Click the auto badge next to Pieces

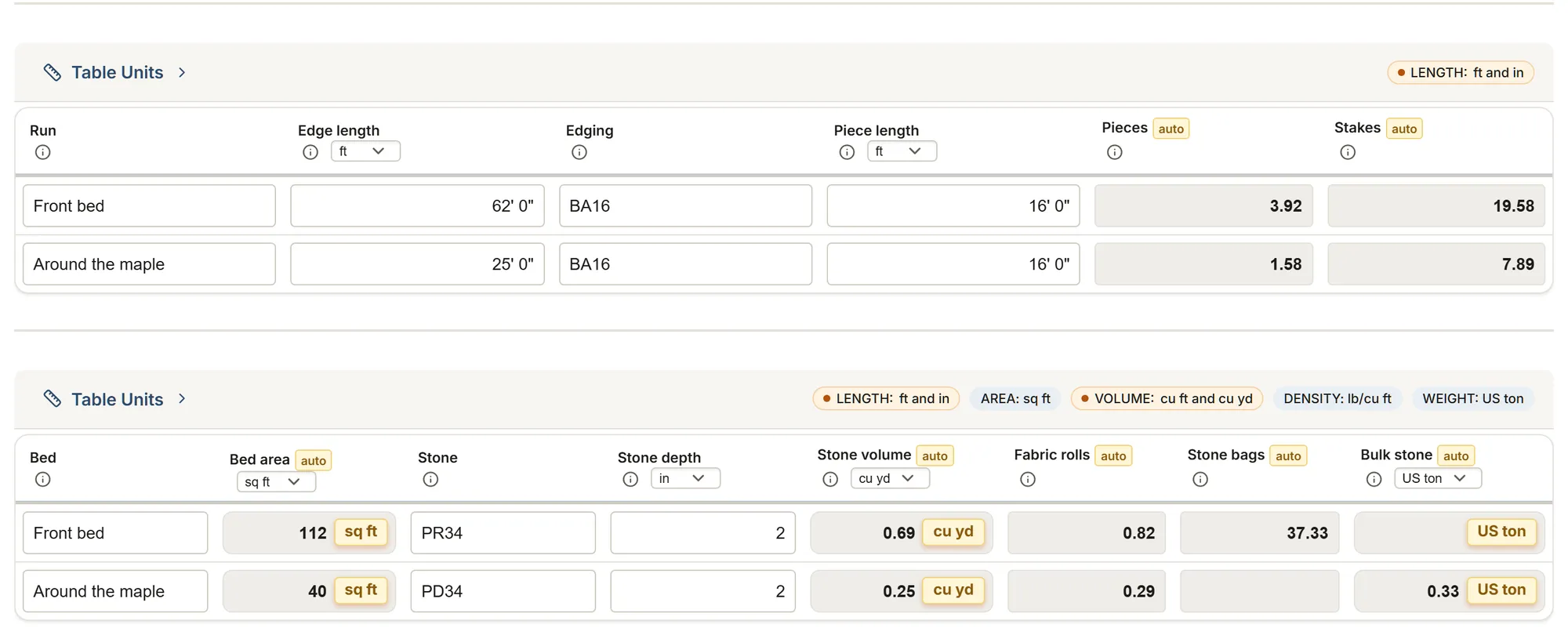[1171, 129]
